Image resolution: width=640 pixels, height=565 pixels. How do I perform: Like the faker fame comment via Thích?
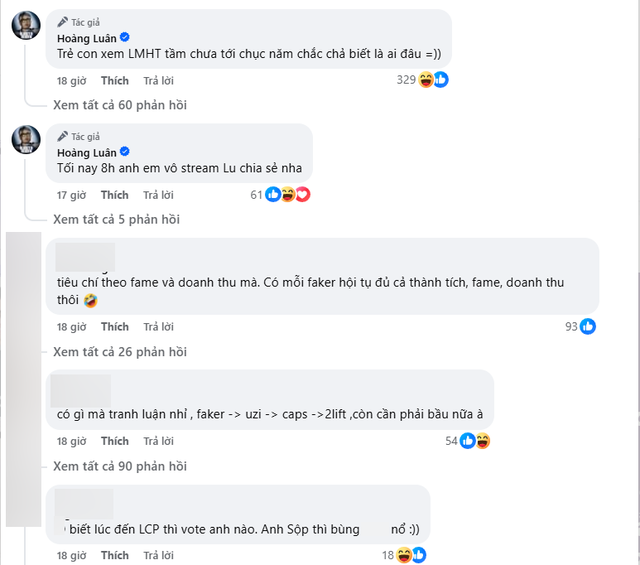pos(114,327)
